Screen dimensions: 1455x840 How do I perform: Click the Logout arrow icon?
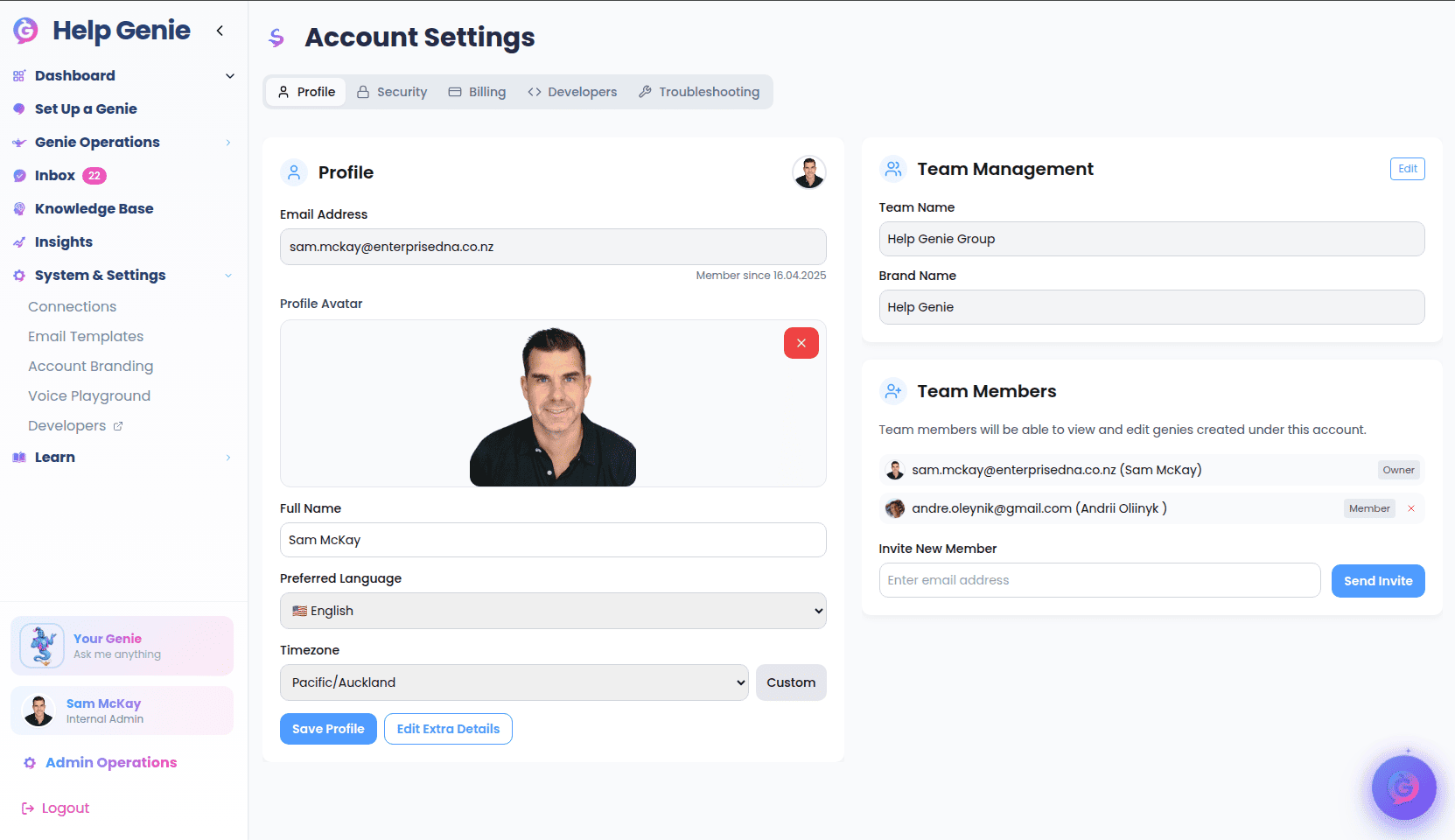point(28,808)
